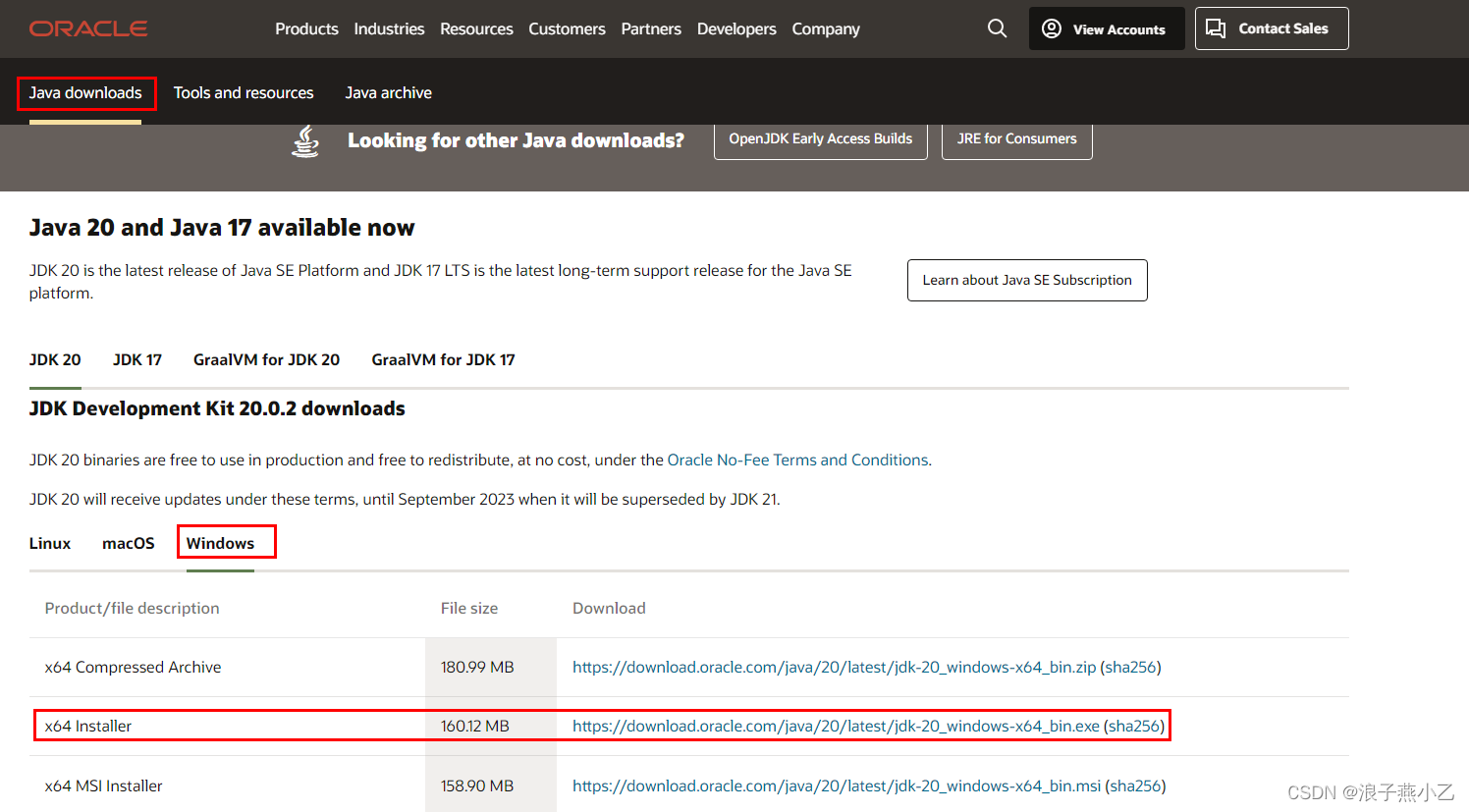Viewport: 1469px width, 812px height.
Task: Click the Java coffee cup icon
Action: [x=305, y=140]
